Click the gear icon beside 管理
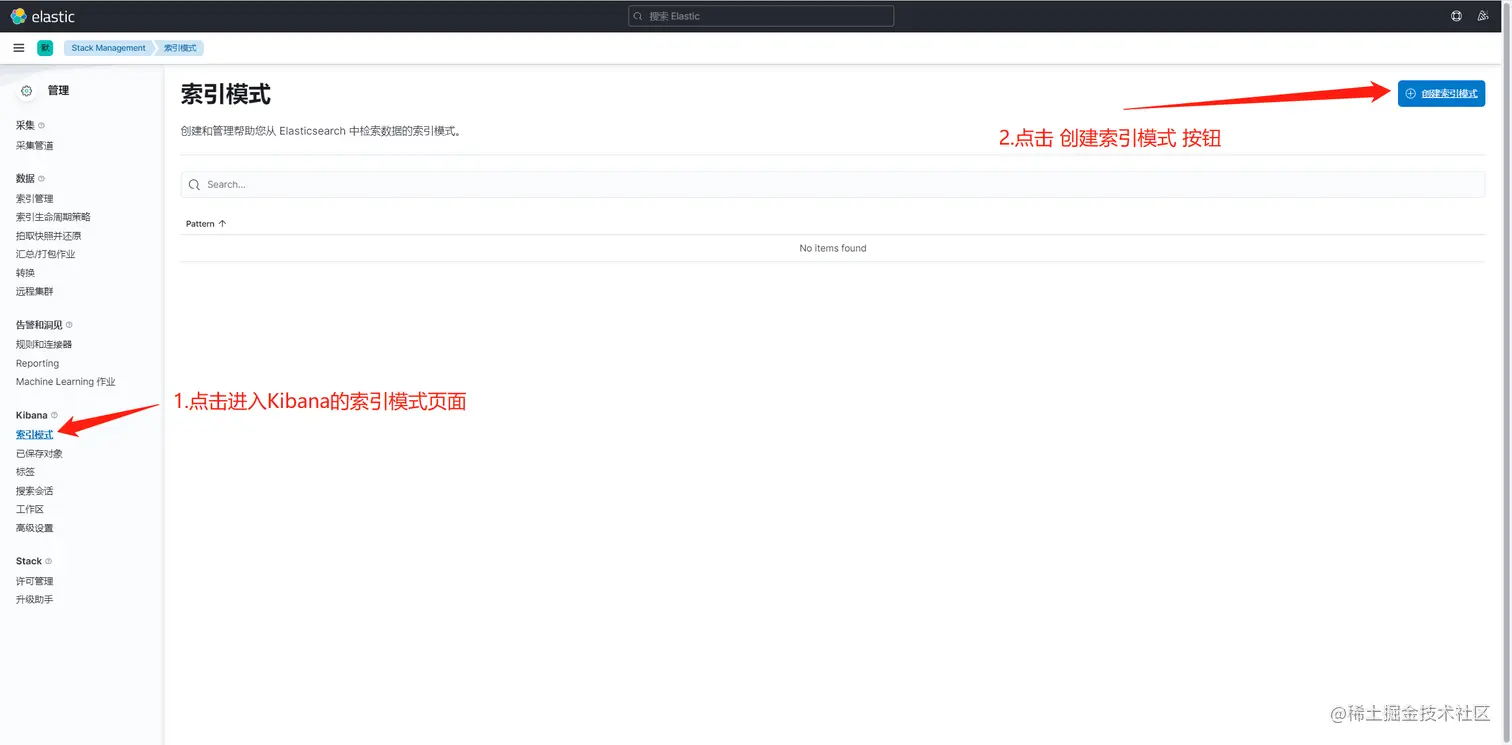1512x745 pixels. point(27,90)
